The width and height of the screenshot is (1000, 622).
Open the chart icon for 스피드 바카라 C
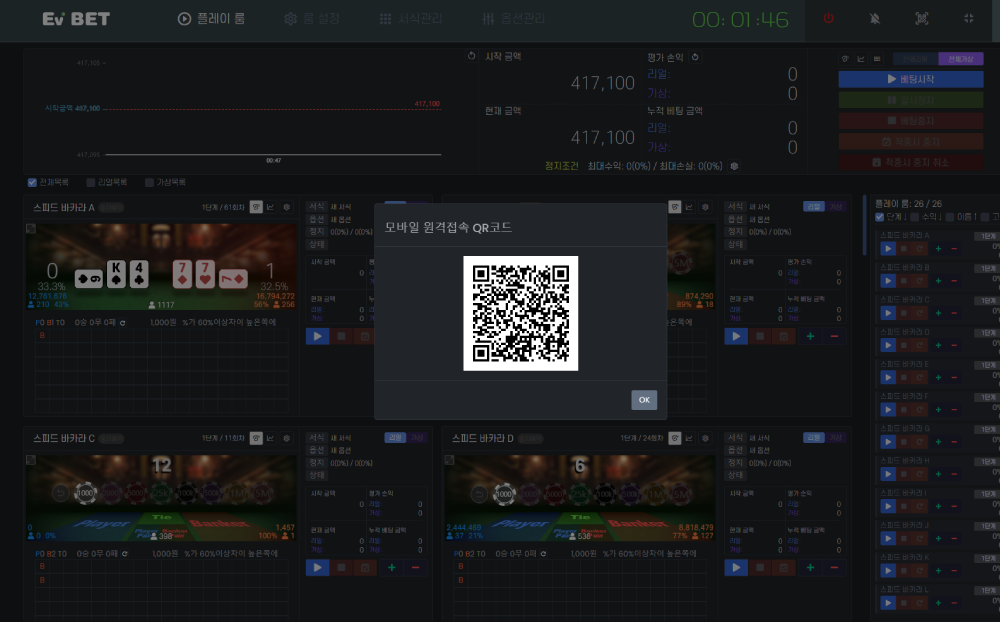click(x=270, y=438)
